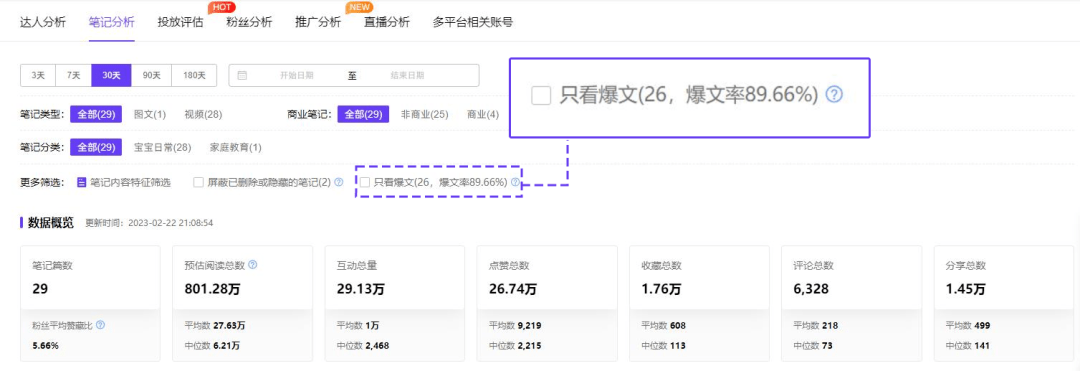Filter note type by 图文(1)
Screen dimensions: 1080x371
[150, 114]
